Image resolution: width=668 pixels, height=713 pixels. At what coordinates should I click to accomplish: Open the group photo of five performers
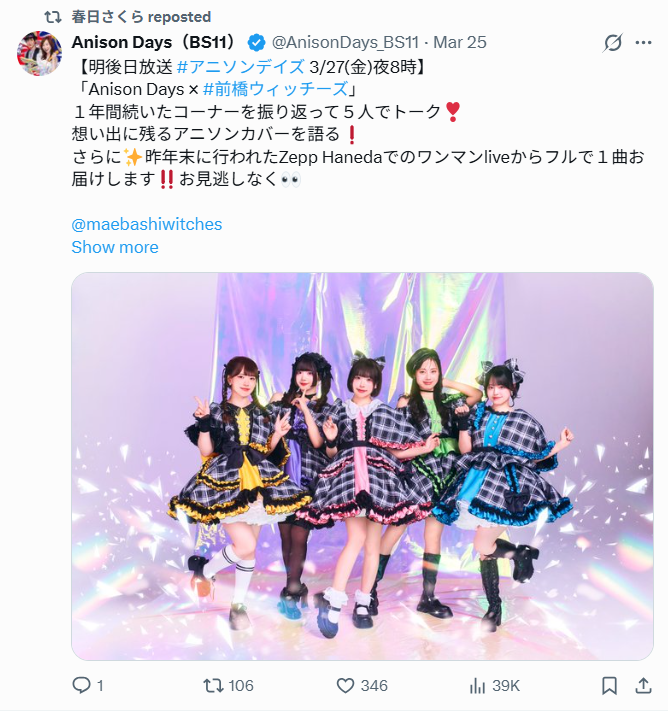click(362, 466)
